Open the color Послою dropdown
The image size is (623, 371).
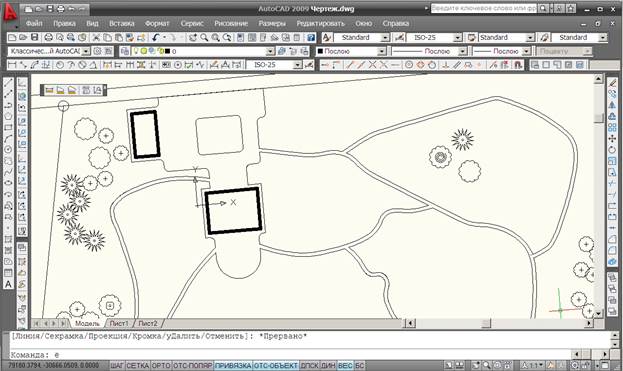382,51
